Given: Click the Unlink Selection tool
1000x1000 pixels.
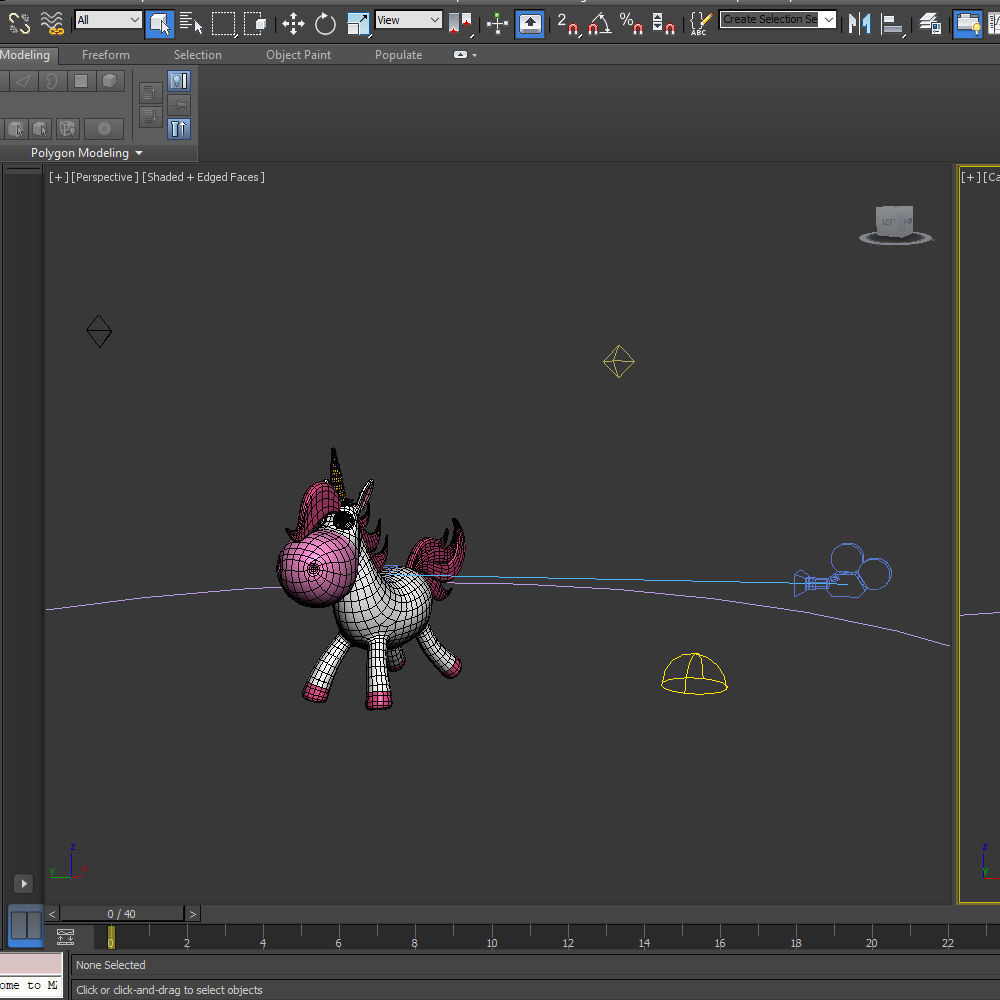Looking at the screenshot, I should [x=20, y=24].
